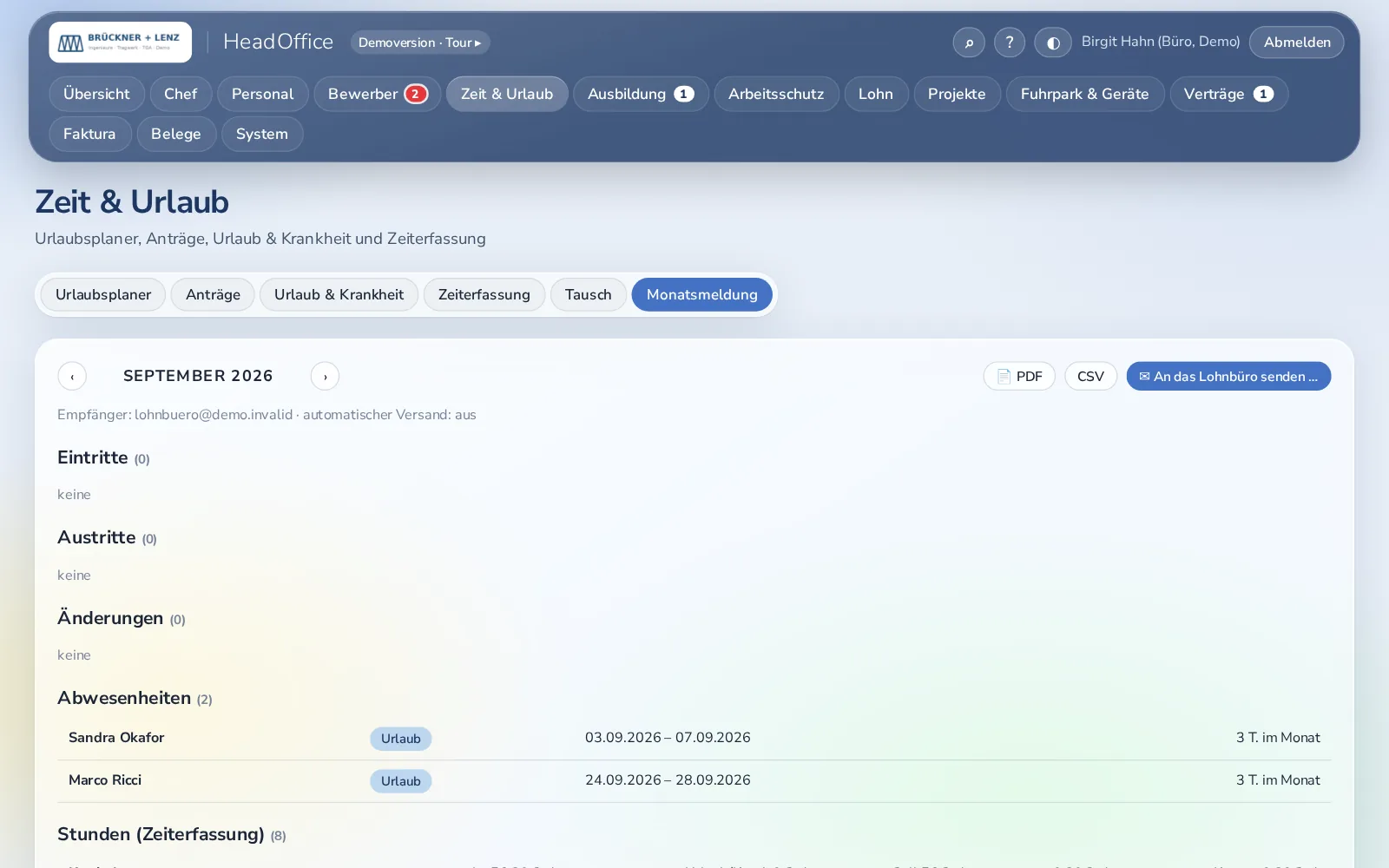Export the report as CSV
Screen dimensions: 1389x868
(x=1090, y=376)
